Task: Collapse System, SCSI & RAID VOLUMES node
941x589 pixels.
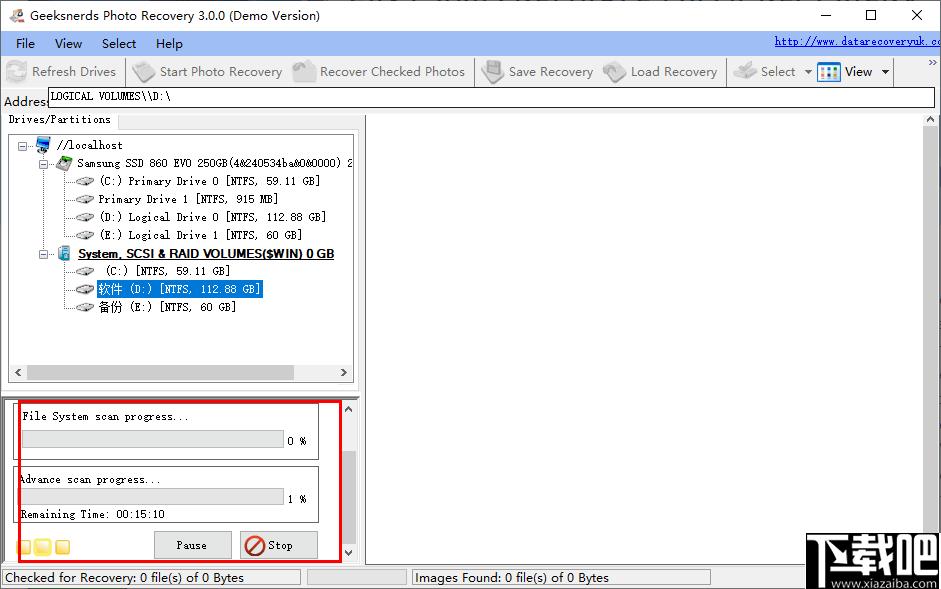Action: click(44, 254)
